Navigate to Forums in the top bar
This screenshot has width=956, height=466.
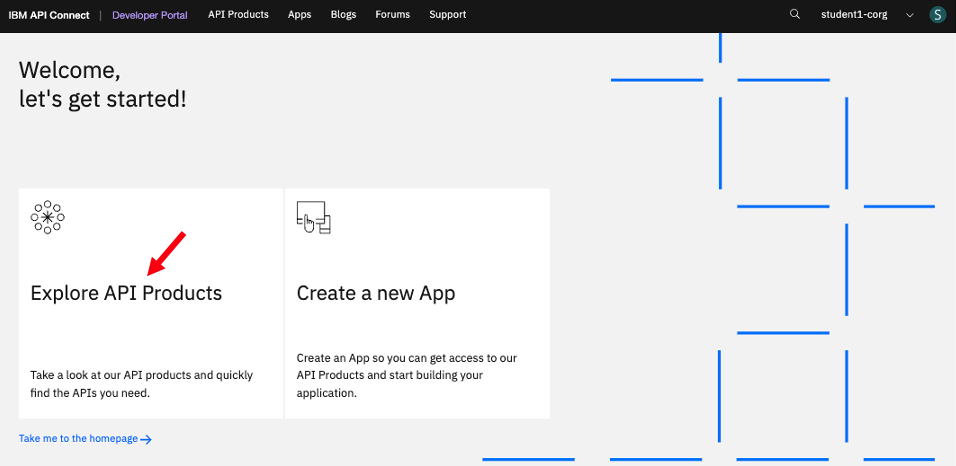pyautogui.click(x=392, y=15)
